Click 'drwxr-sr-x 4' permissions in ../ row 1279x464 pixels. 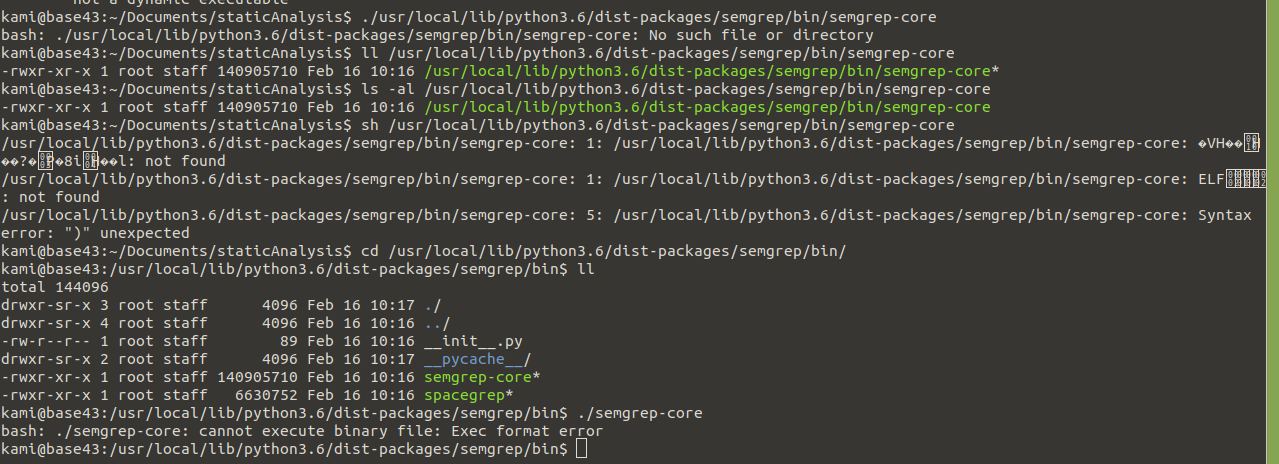click(x=56, y=323)
